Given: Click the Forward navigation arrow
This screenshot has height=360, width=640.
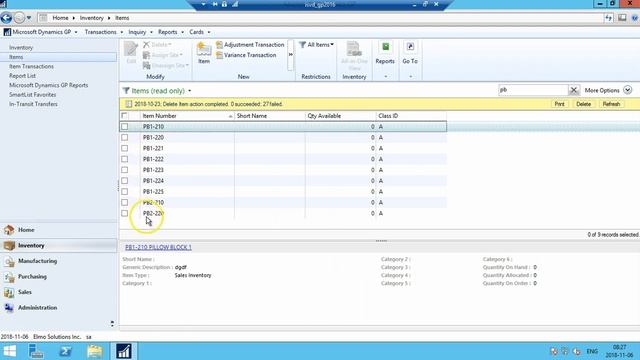Looking at the screenshot, I should coord(19,18).
